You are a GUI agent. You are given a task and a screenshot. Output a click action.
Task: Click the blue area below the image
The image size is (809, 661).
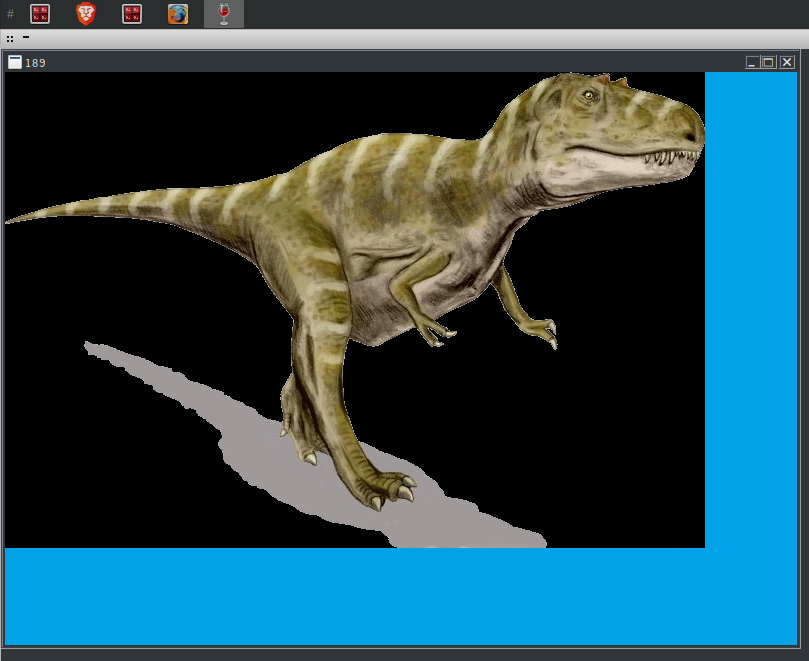click(400, 597)
